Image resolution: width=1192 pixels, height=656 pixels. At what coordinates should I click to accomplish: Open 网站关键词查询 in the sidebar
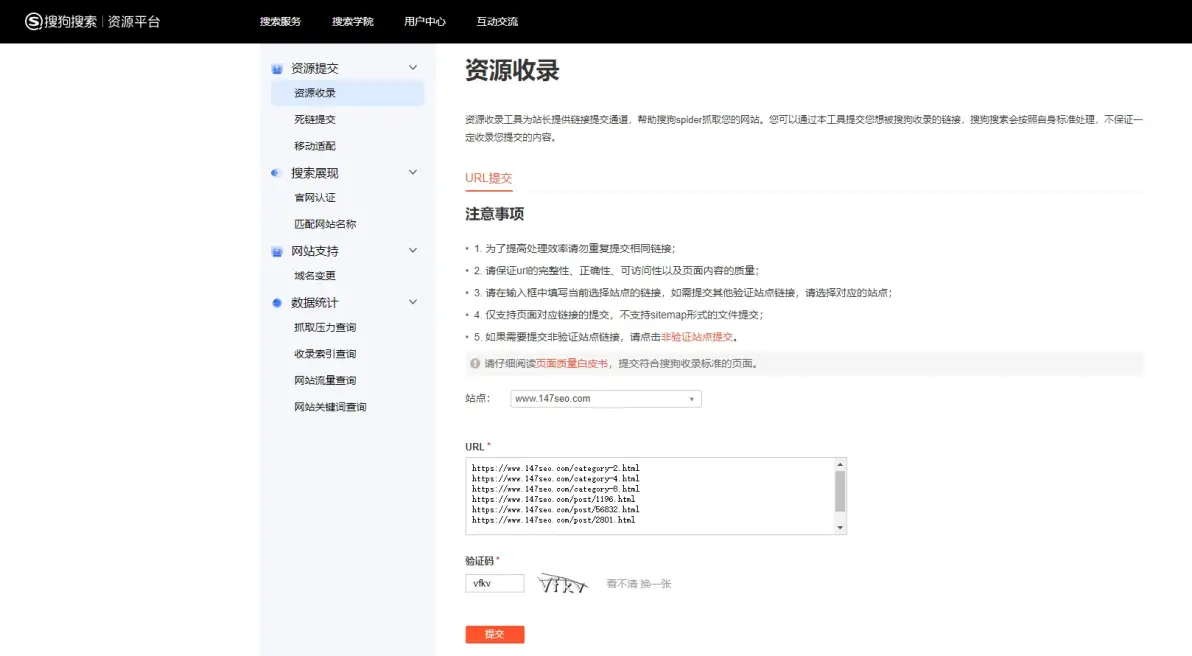(331, 407)
